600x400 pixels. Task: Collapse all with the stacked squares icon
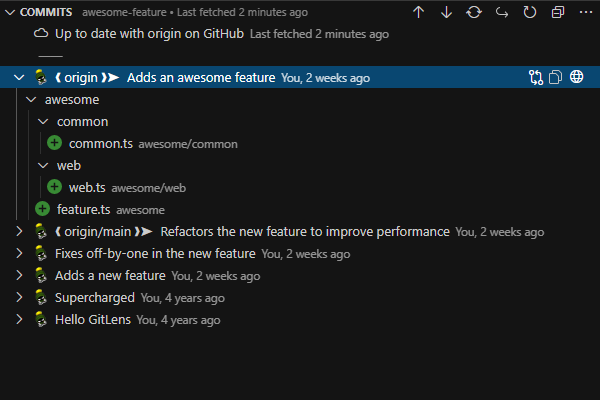(x=558, y=12)
